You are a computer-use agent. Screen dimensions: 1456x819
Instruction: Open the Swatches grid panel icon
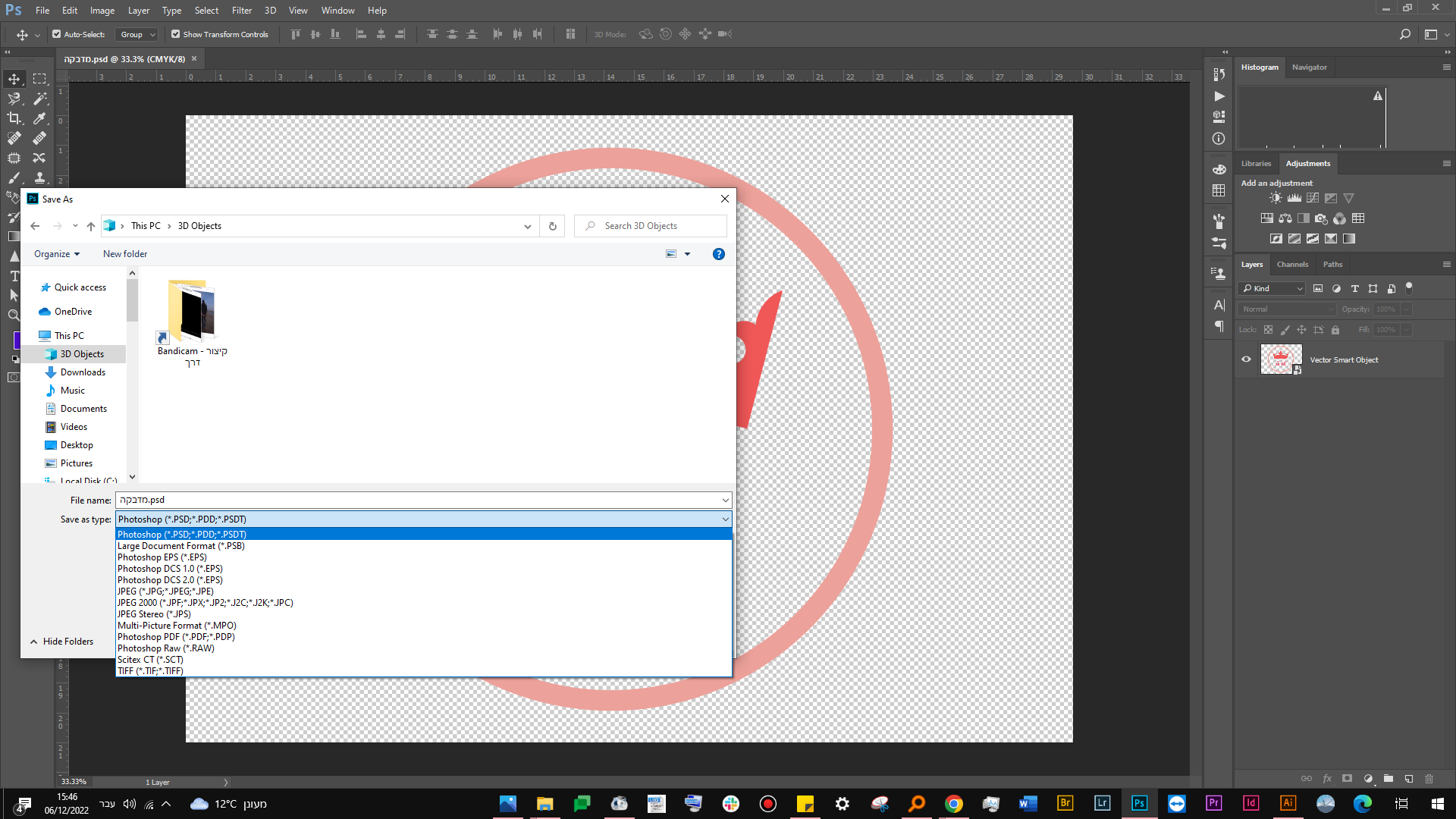[x=1219, y=190]
